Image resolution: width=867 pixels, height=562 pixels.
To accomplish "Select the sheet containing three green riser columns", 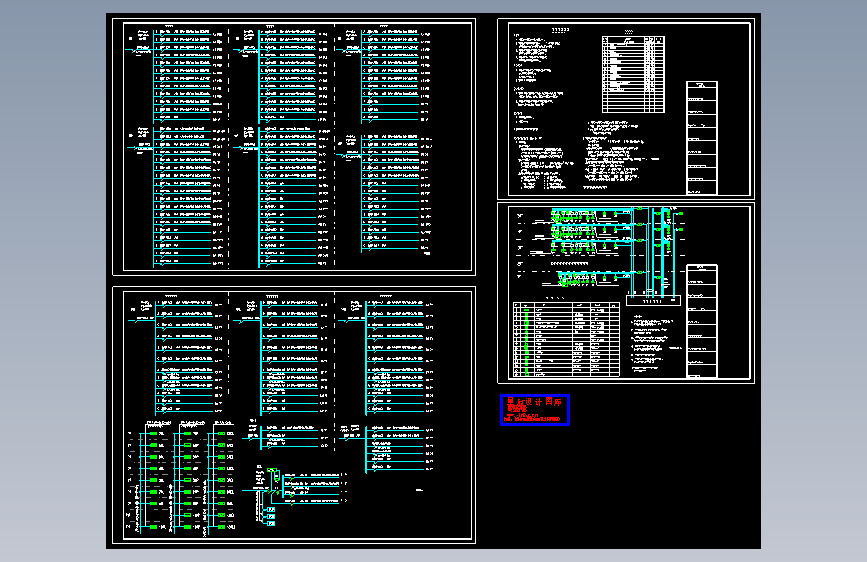I will pyautogui.click(x=294, y=415).
